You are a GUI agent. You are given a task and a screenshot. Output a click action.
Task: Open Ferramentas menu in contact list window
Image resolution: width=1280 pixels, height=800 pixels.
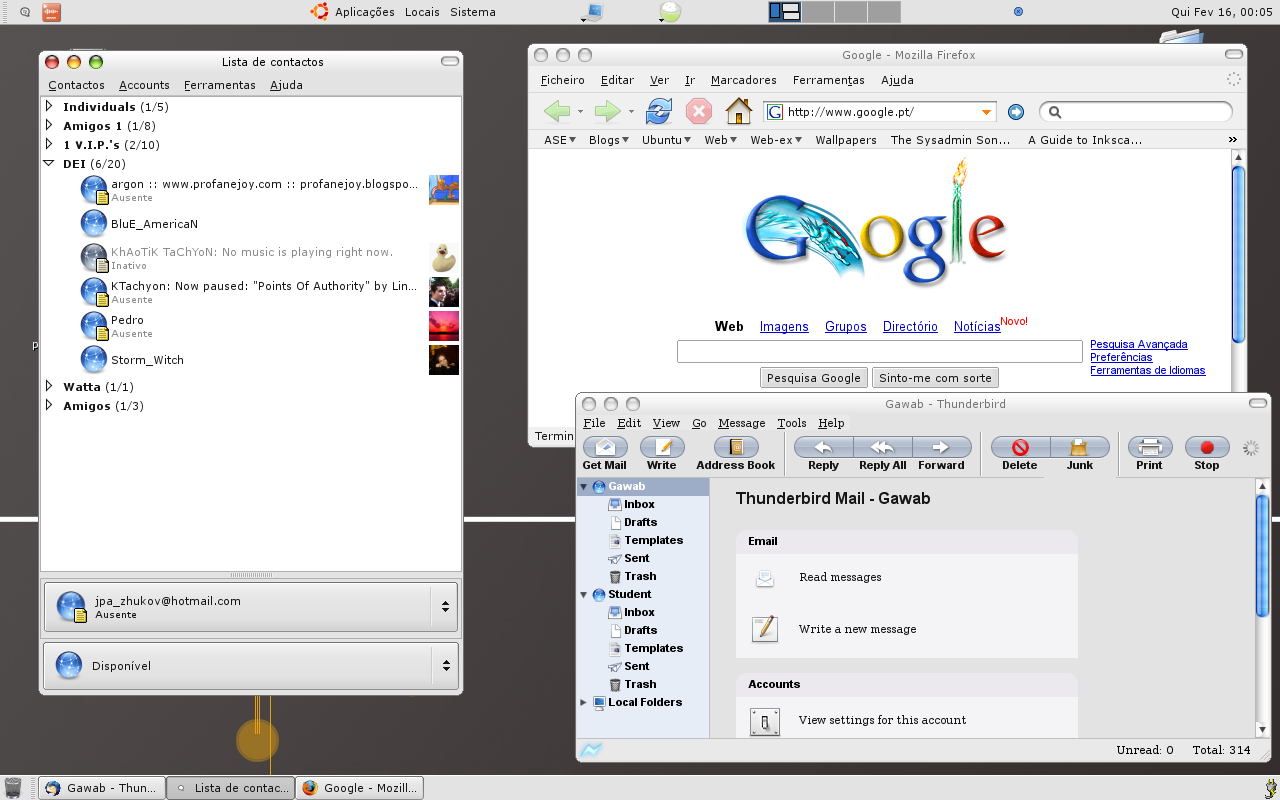220,85
